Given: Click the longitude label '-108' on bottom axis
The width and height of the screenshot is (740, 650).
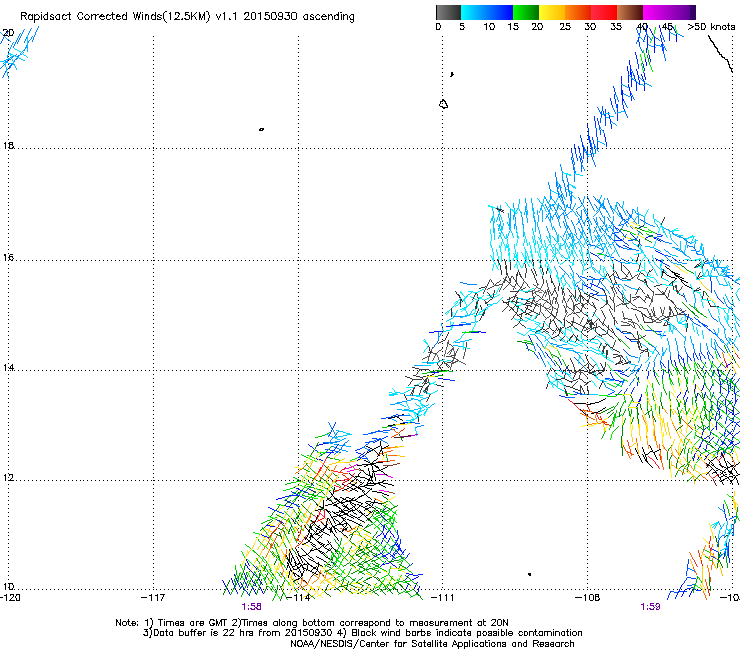Looking at the screenshot, I should tap(588, 598).
